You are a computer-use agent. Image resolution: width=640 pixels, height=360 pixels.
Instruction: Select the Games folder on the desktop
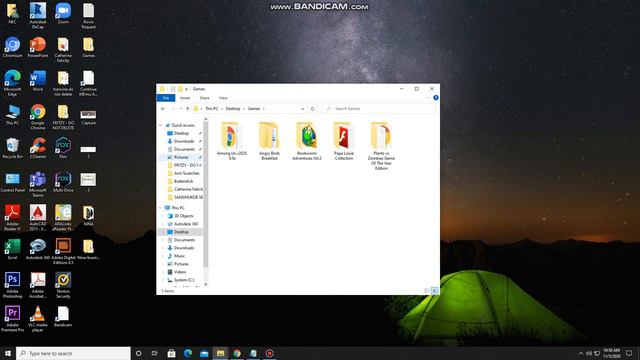tap(88, 47)
